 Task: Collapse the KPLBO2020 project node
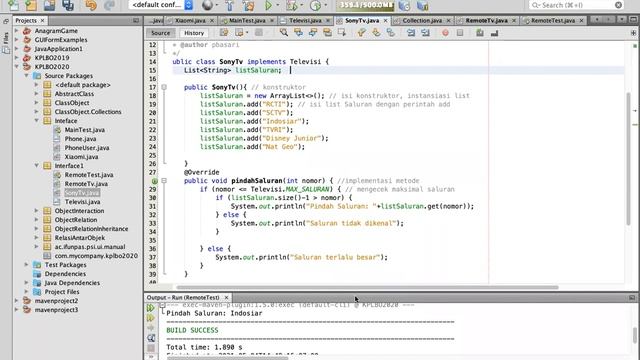[x=17, y=67]
